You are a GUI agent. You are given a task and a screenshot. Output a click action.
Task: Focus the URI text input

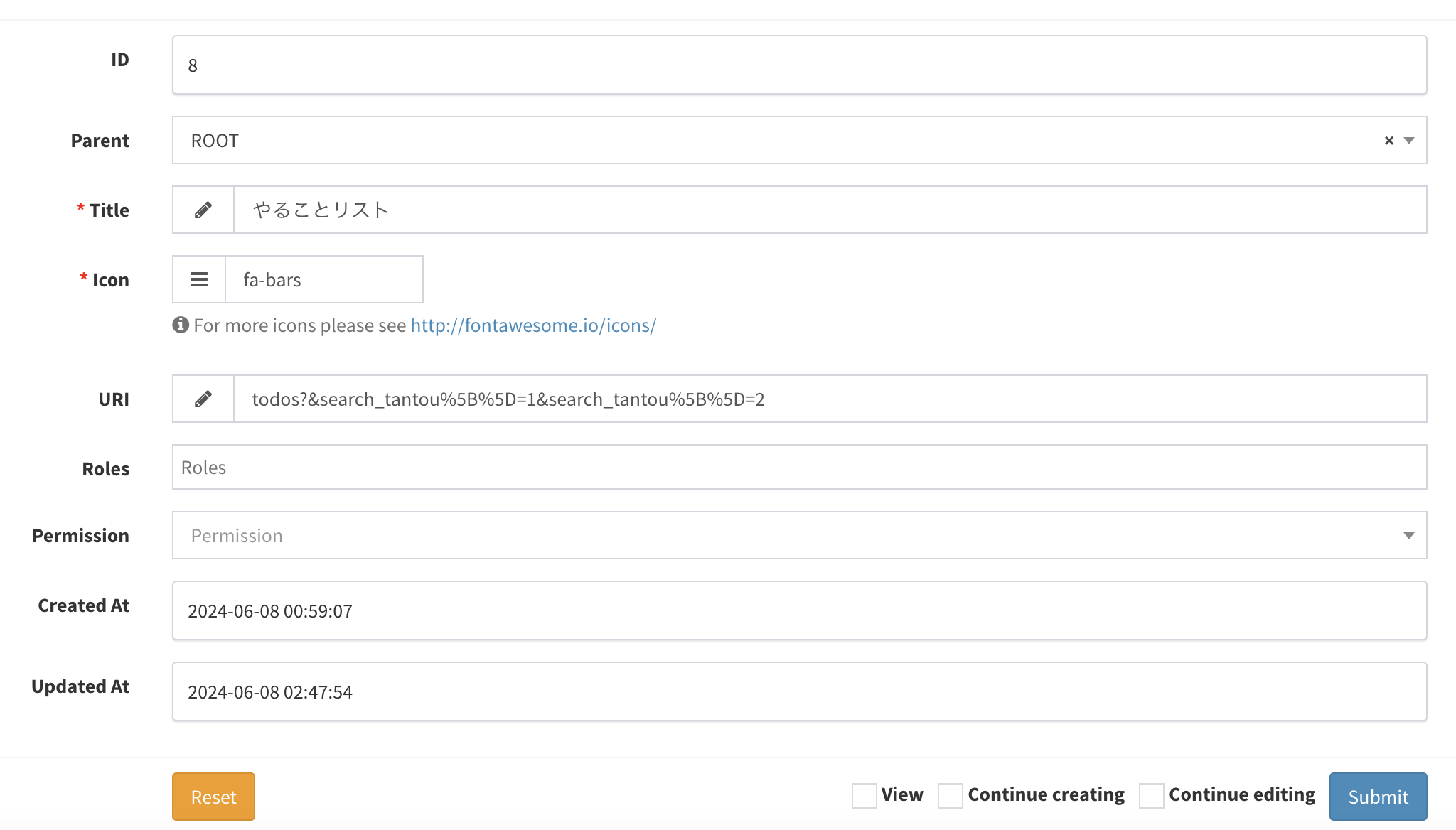coord(829,399)
